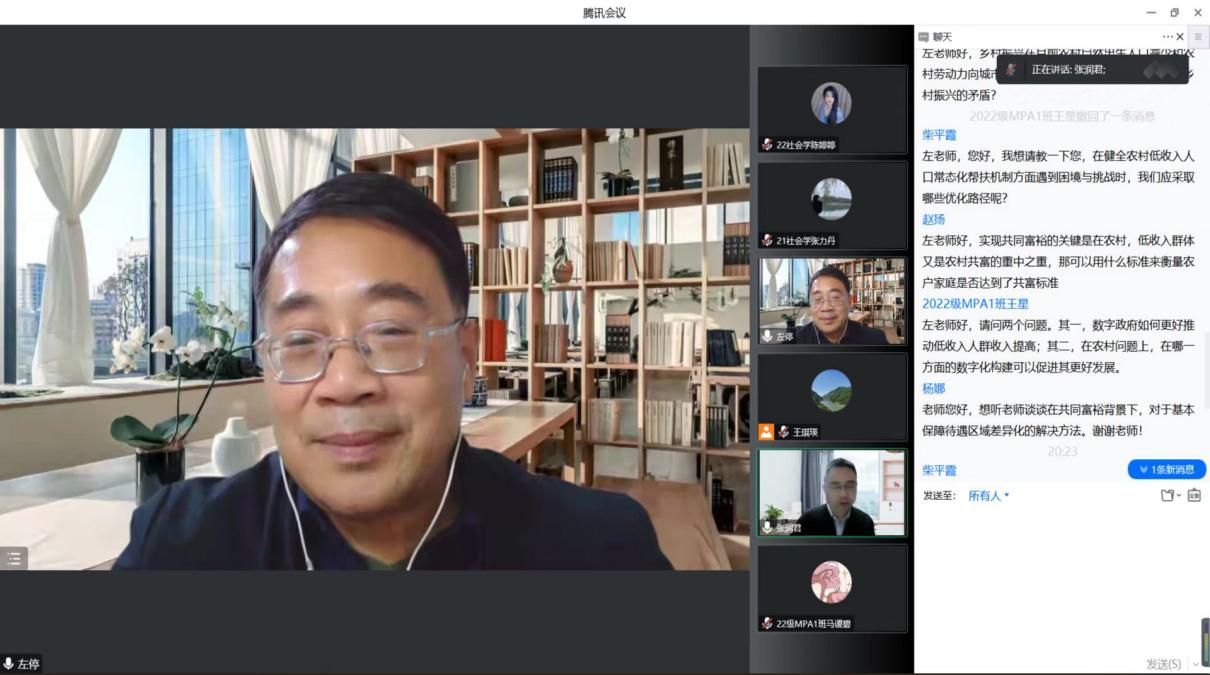This screenshot has height=675, width=1210.
Task: Click the orange host icon on 王琪瑛 tile
Action: pyautogui.click(x=766, y=432)
